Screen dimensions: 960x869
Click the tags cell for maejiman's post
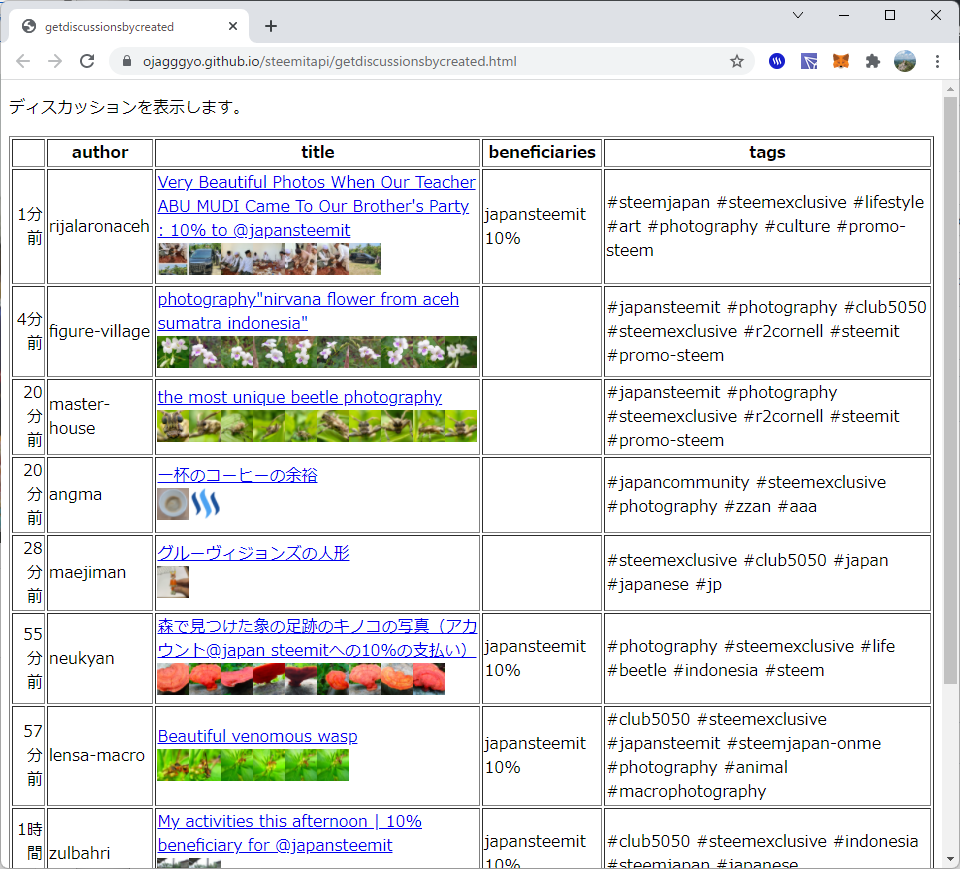tap(767, 572)
